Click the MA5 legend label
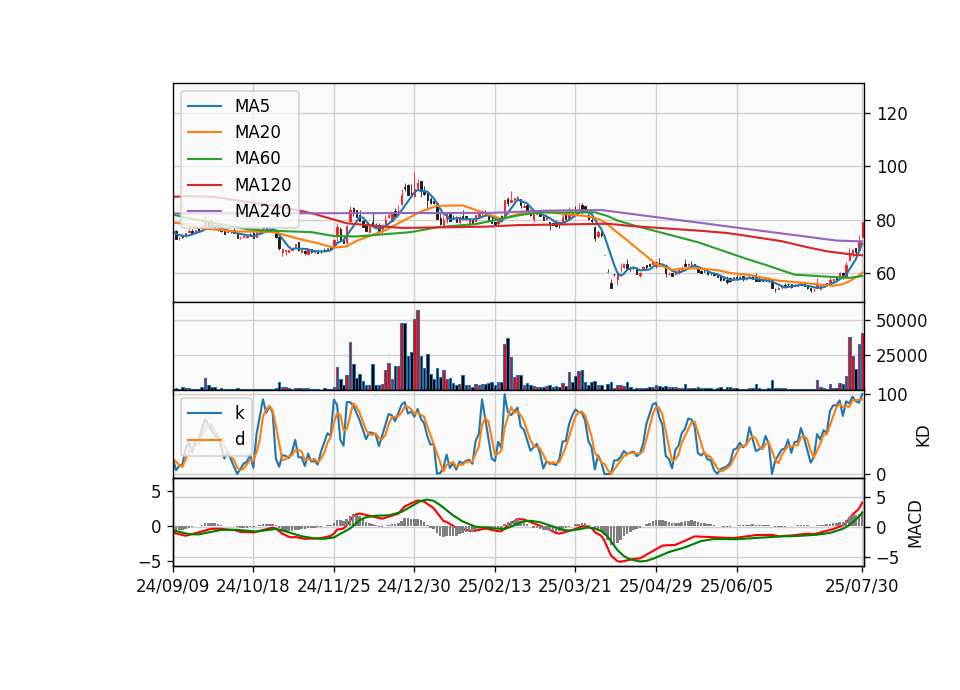The height and width of the screenshot is (690, 960). click(252, 106)
